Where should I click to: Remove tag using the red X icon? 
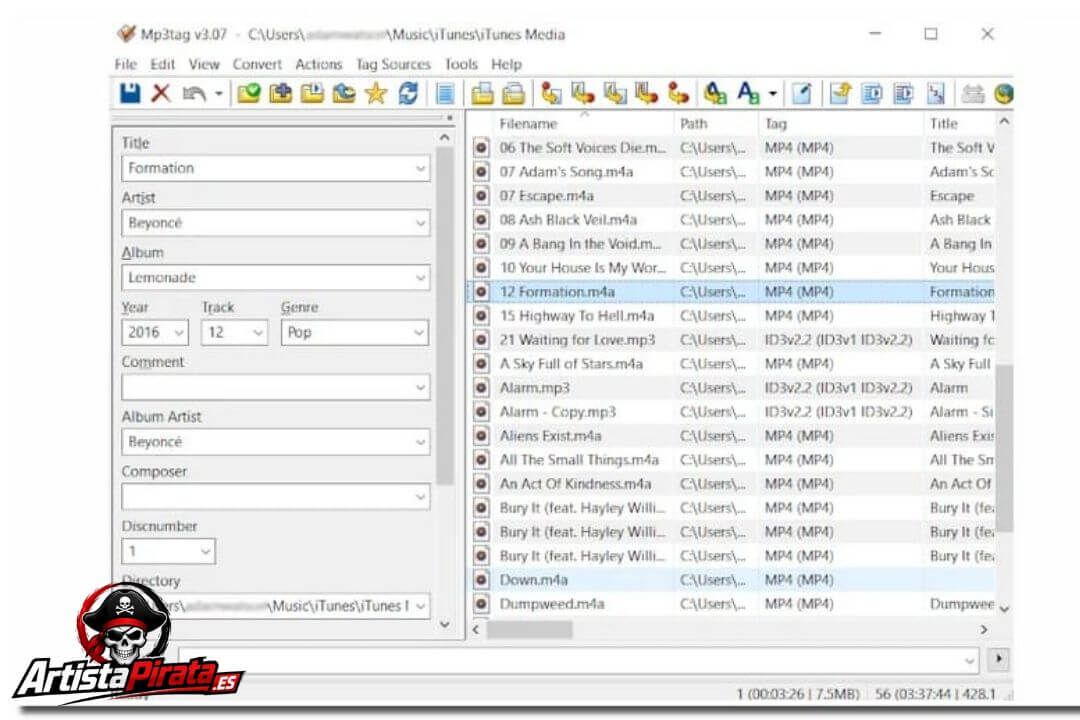click(161, 93)
